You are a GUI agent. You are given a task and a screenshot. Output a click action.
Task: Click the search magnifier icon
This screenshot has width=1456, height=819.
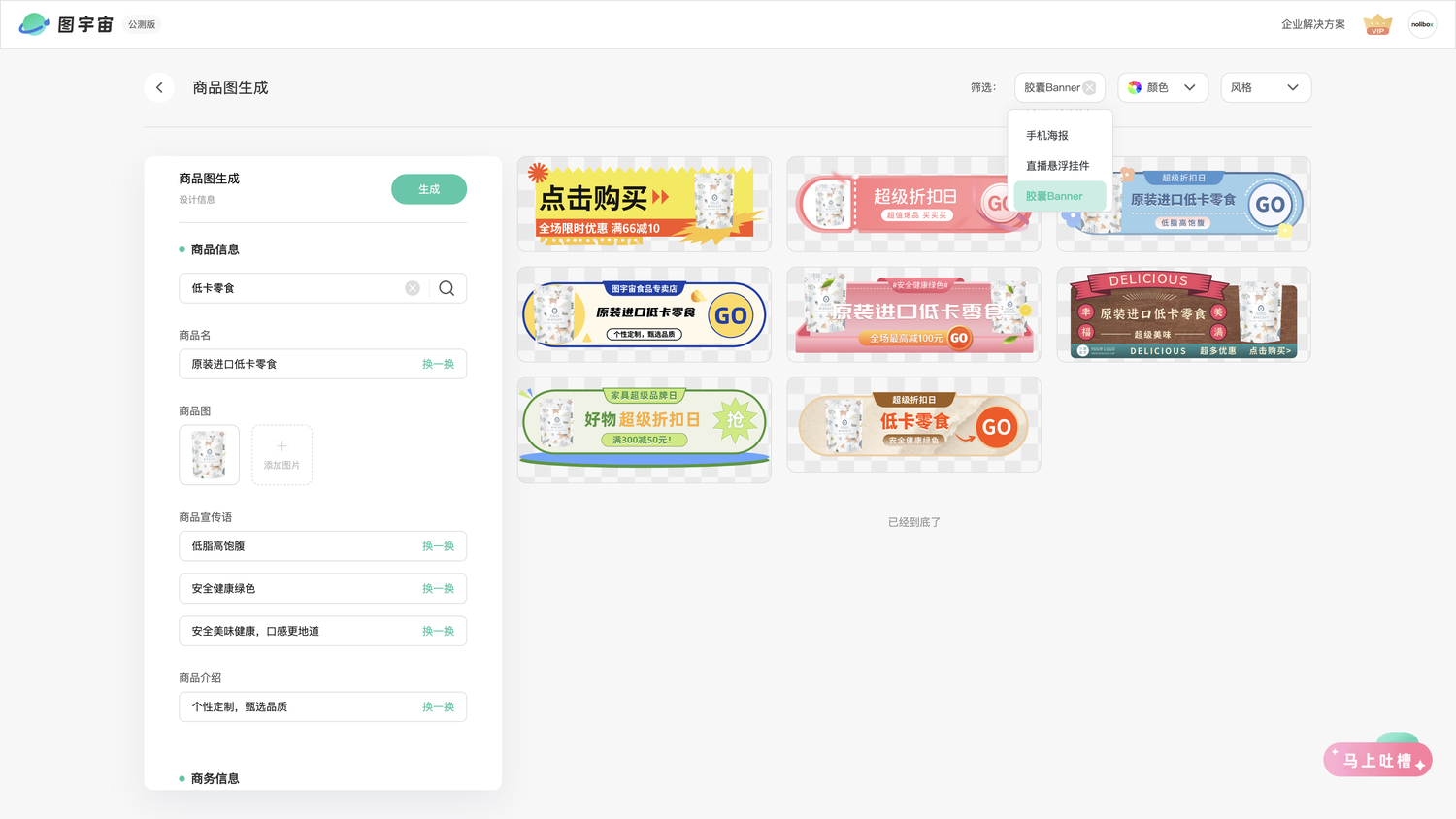pyautogui.click(x=447, y=288)
